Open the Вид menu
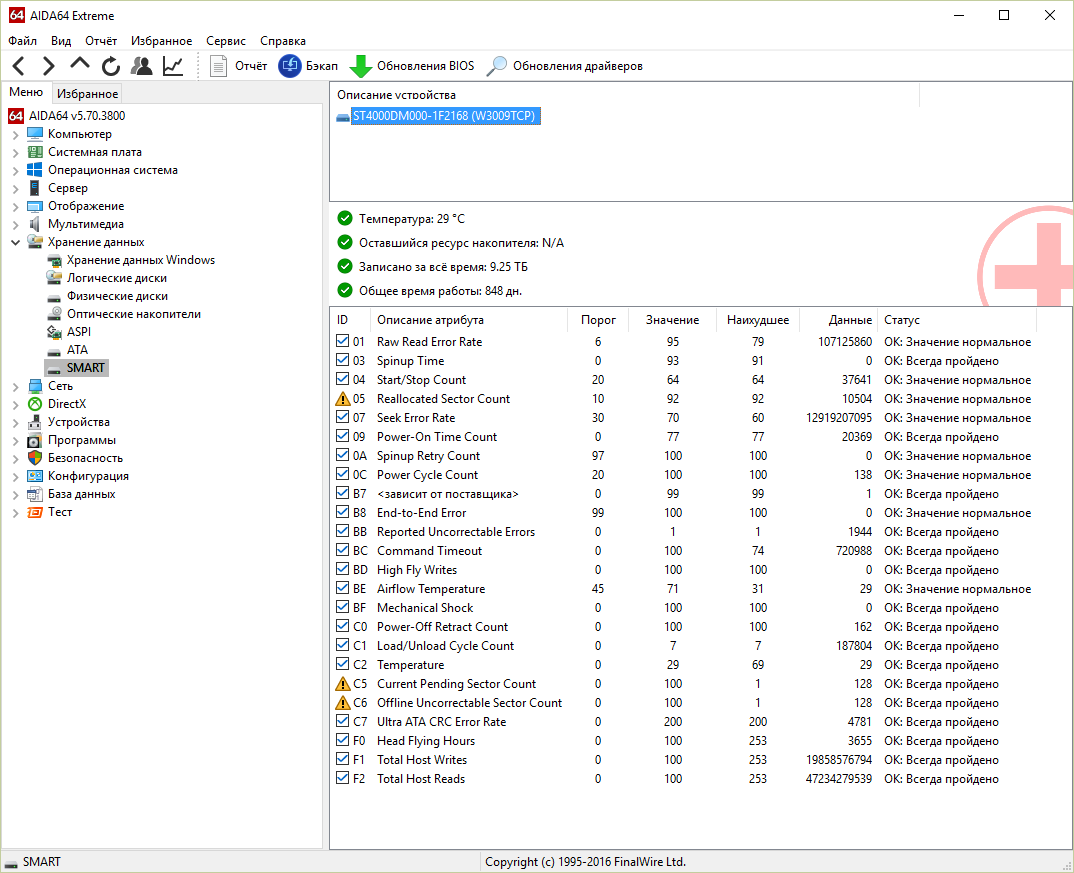Image resolution: width=1074 pixels, height=873 pixels. (x=61, y=41)
